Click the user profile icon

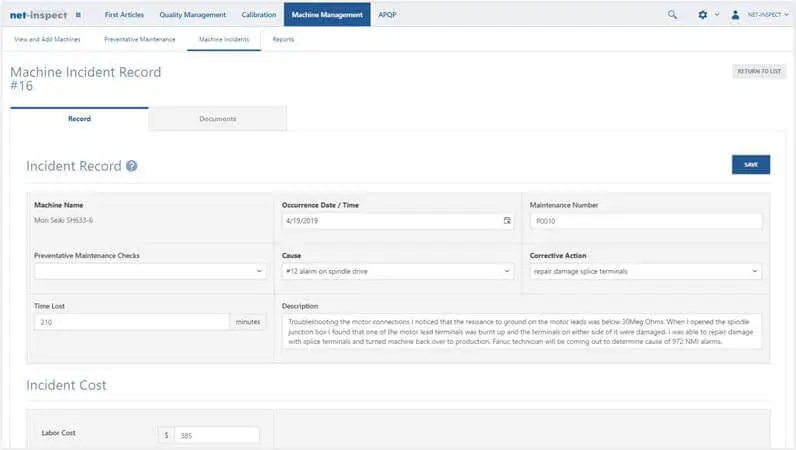coord(735,15)
